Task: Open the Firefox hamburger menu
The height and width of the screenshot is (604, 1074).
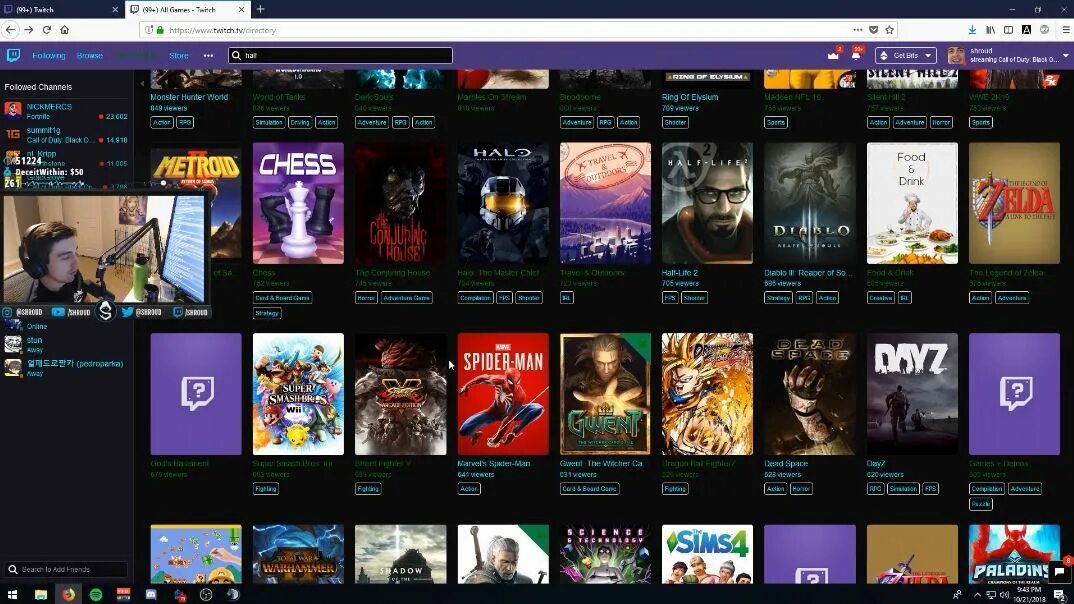Action: click(x=1066, y=30)
